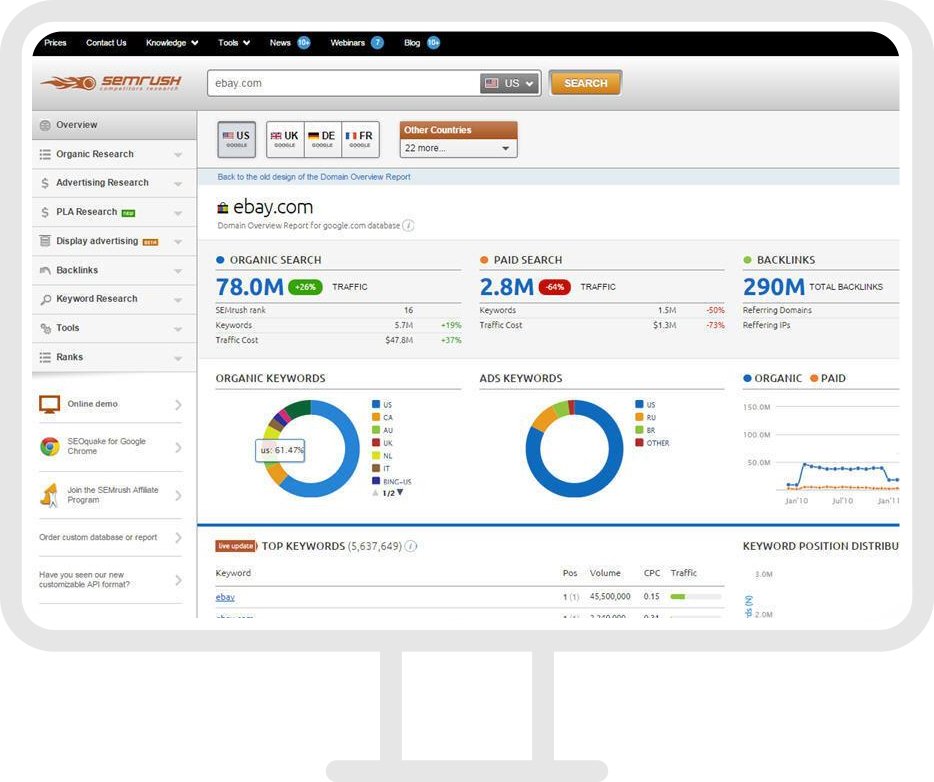
Task: Expand the Backlinks sidebar section
Action: [178, 271]
